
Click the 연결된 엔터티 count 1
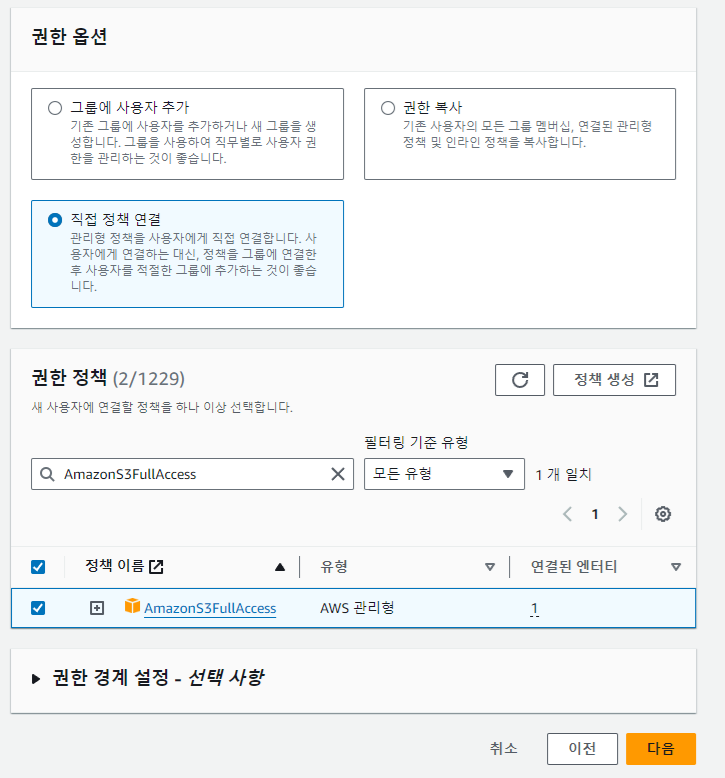click(x=534, y=608)
